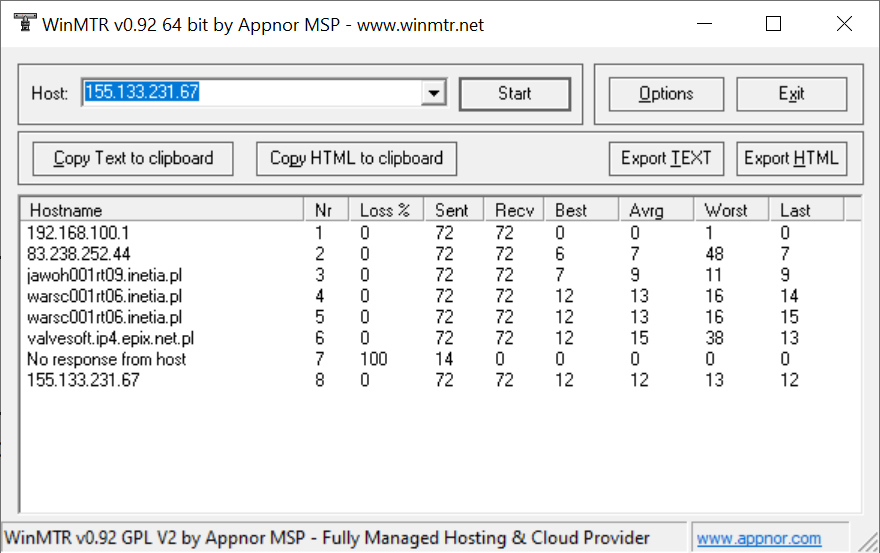Maximize the WinMTR window
The height and width of the screenshot is (553, 880).
click(773, 24)
